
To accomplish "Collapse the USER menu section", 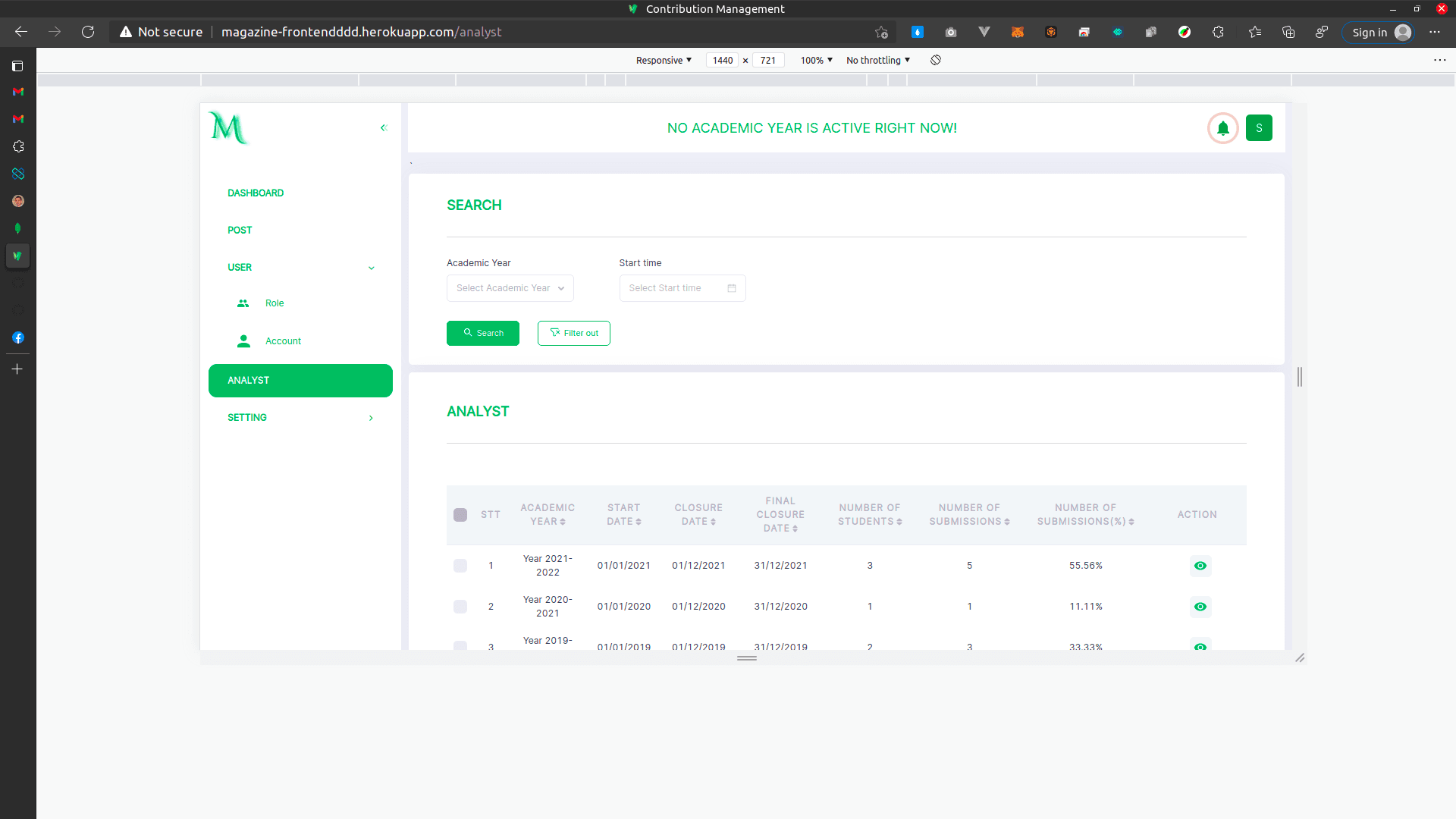I will [x=371, y=268].
